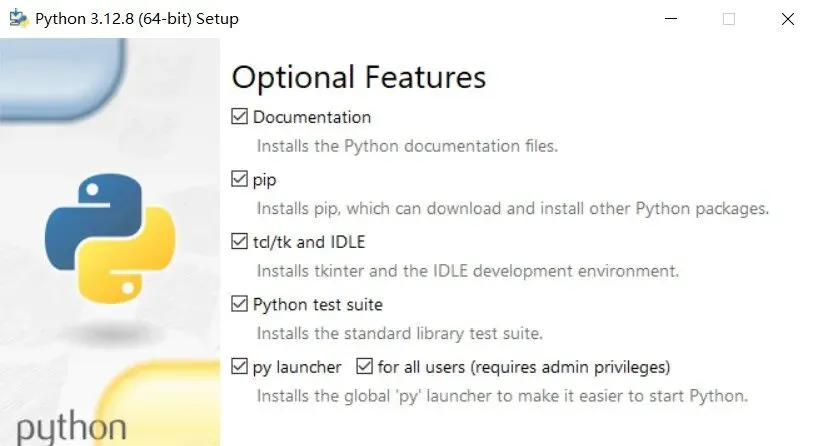The image size is (817, 446).
Task: Click 'Installs tkinter and the IDLE' description
Action: tap(467, 271)
